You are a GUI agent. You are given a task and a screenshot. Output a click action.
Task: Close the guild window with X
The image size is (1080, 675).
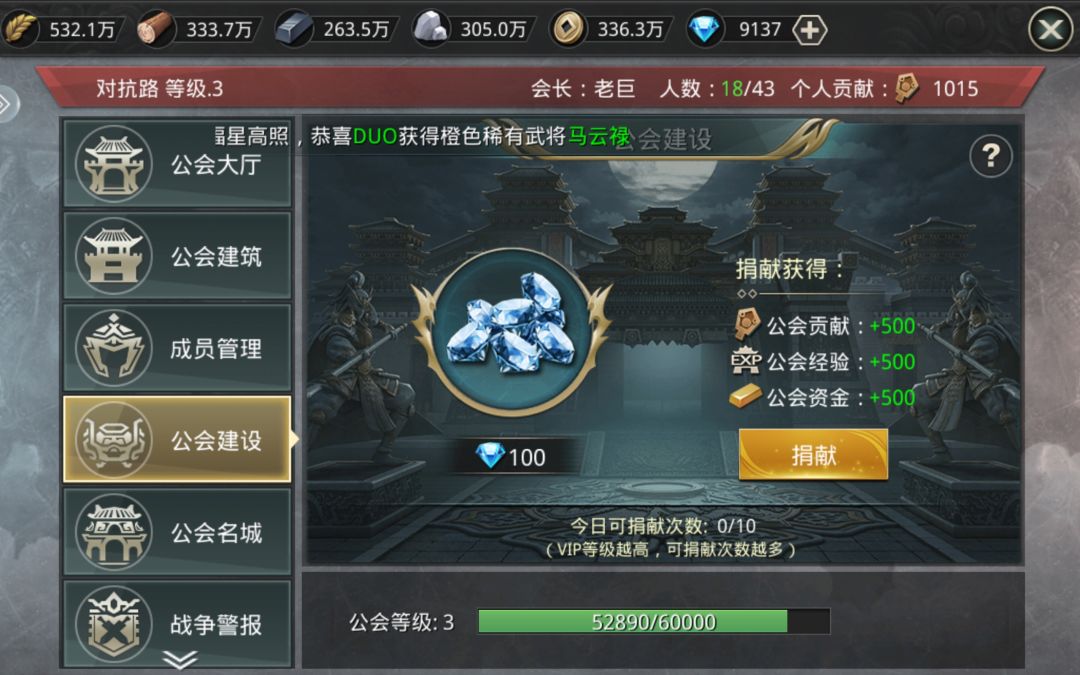tap(1050, 29)
